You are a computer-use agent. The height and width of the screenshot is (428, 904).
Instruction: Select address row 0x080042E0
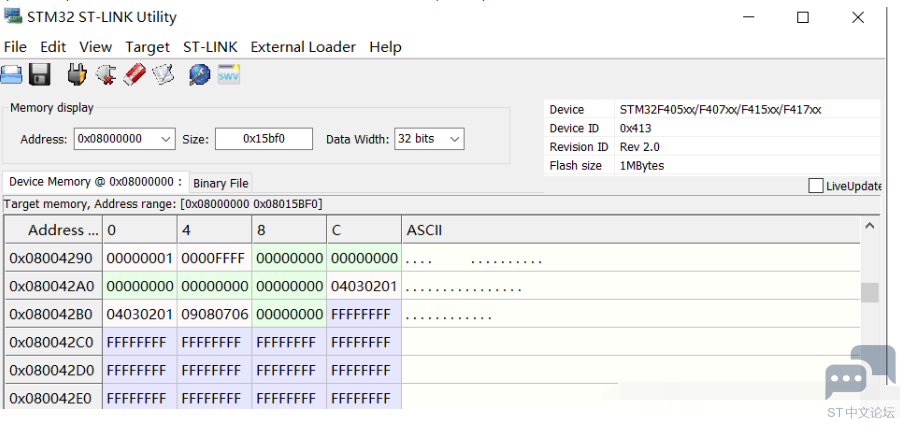click(54, 397)
